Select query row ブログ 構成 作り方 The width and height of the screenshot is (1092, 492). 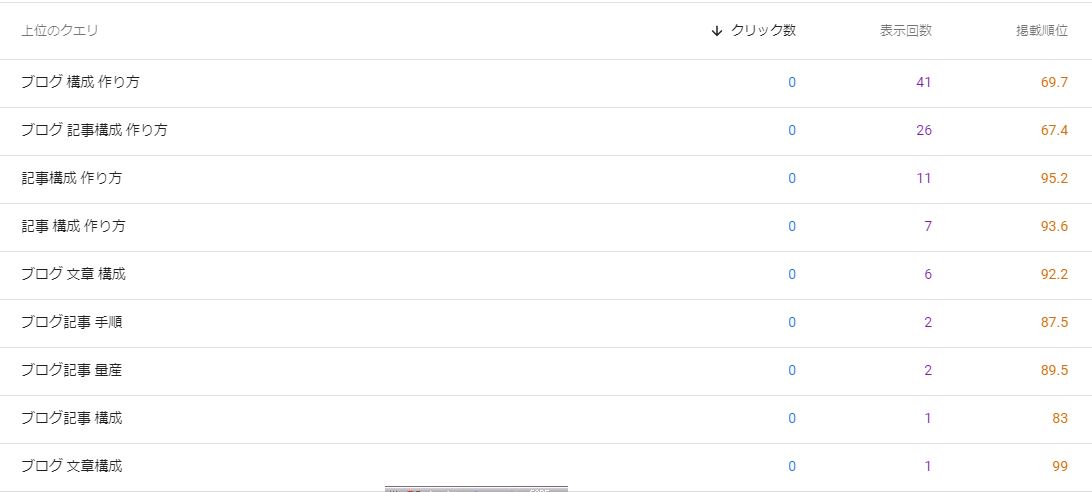[x=80, y=82]
